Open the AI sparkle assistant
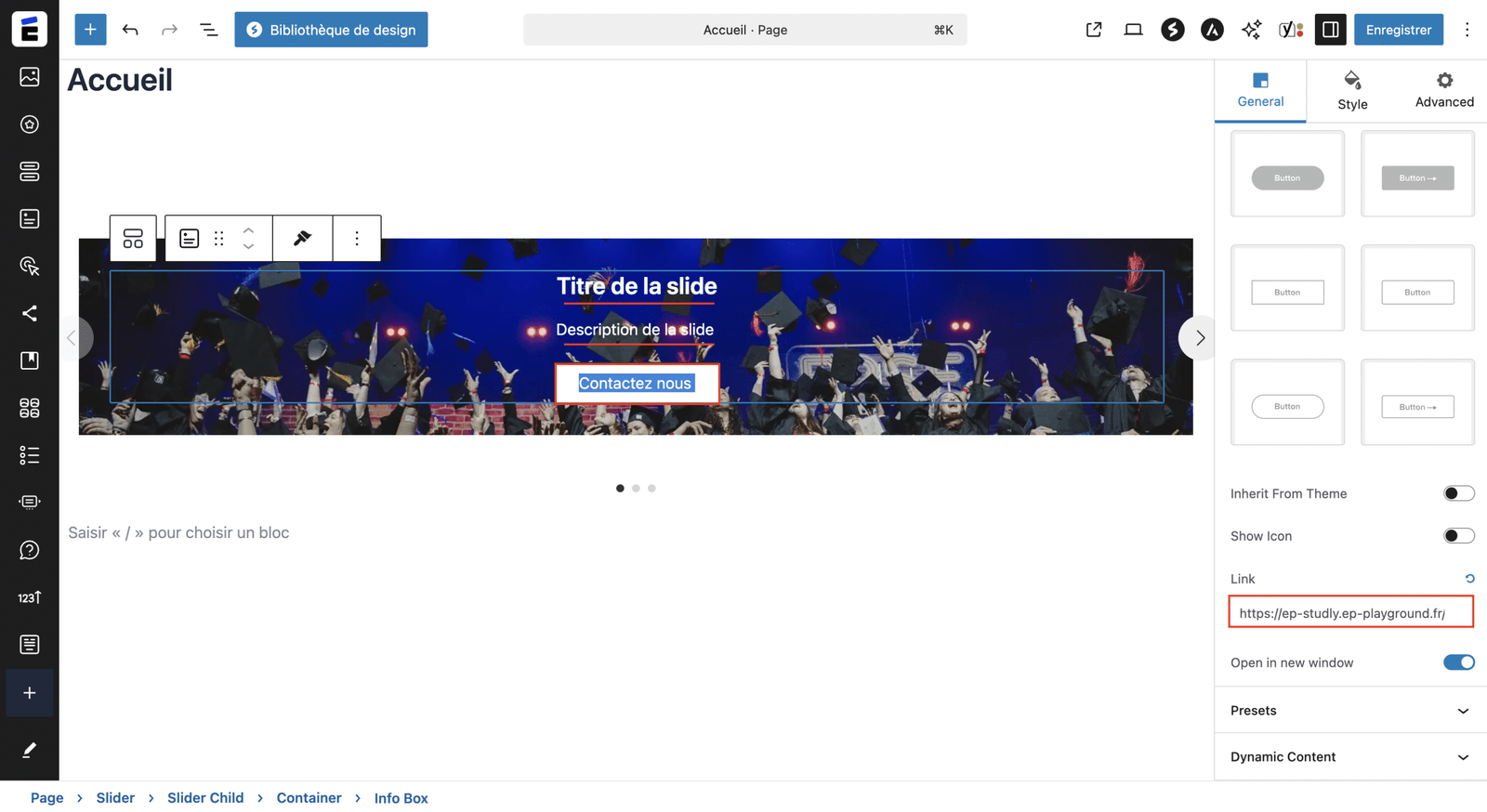Viewport: 1487px width, 812px height. pyautogui.click(x=1252, y=30)
